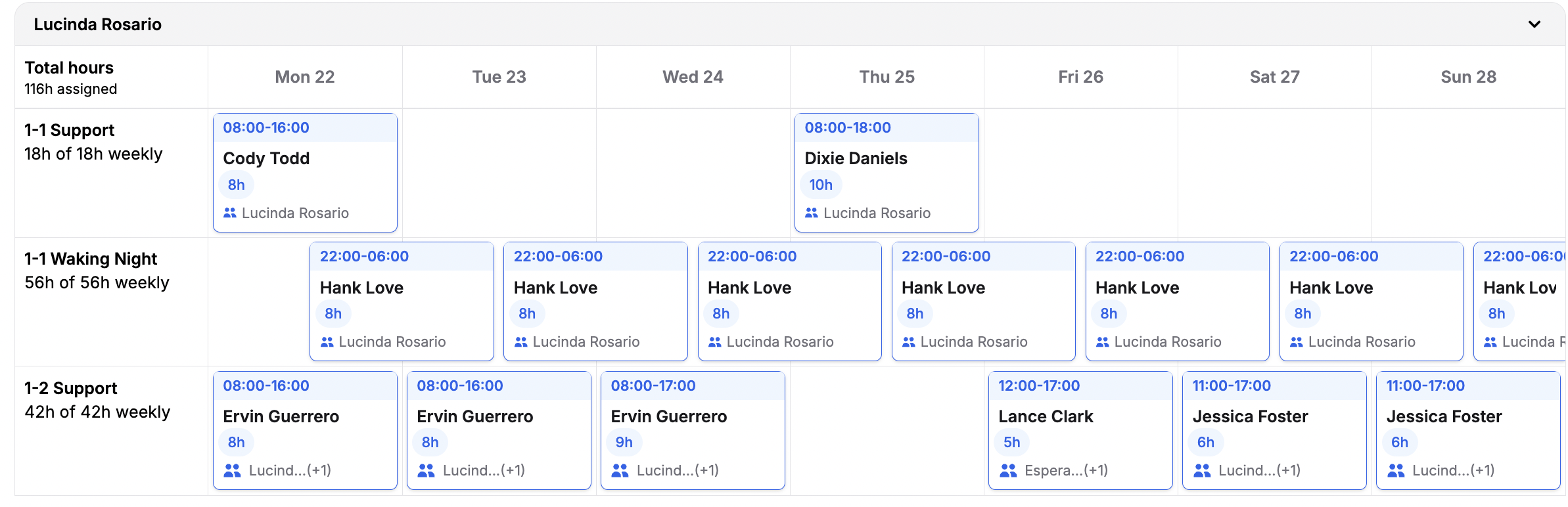Open the 12:00-17:00 Lance Clark shift
The width and height of the screenshot is (1568, 507).
[x=1080, y=416]
